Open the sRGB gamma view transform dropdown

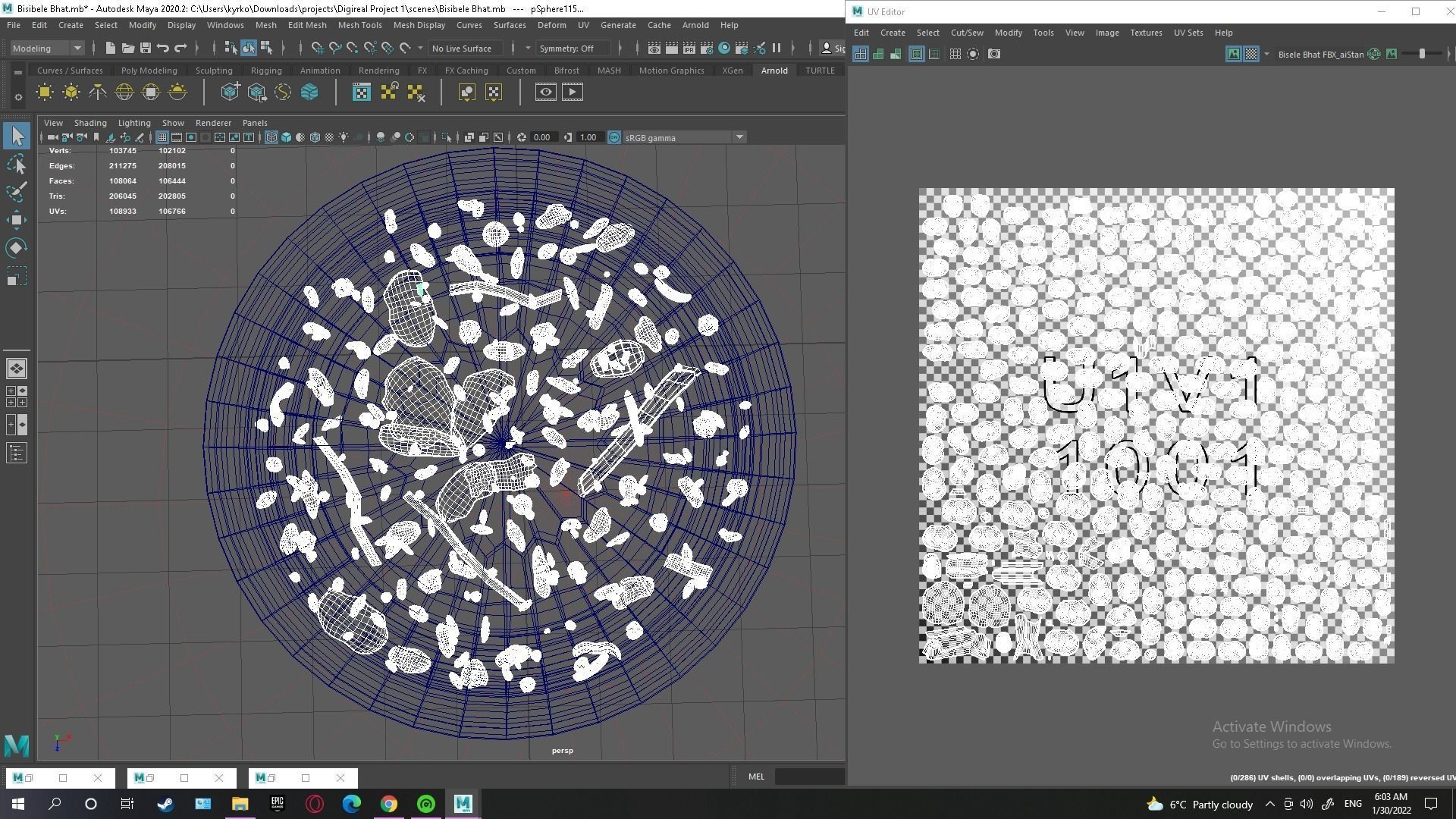[685, 137]
